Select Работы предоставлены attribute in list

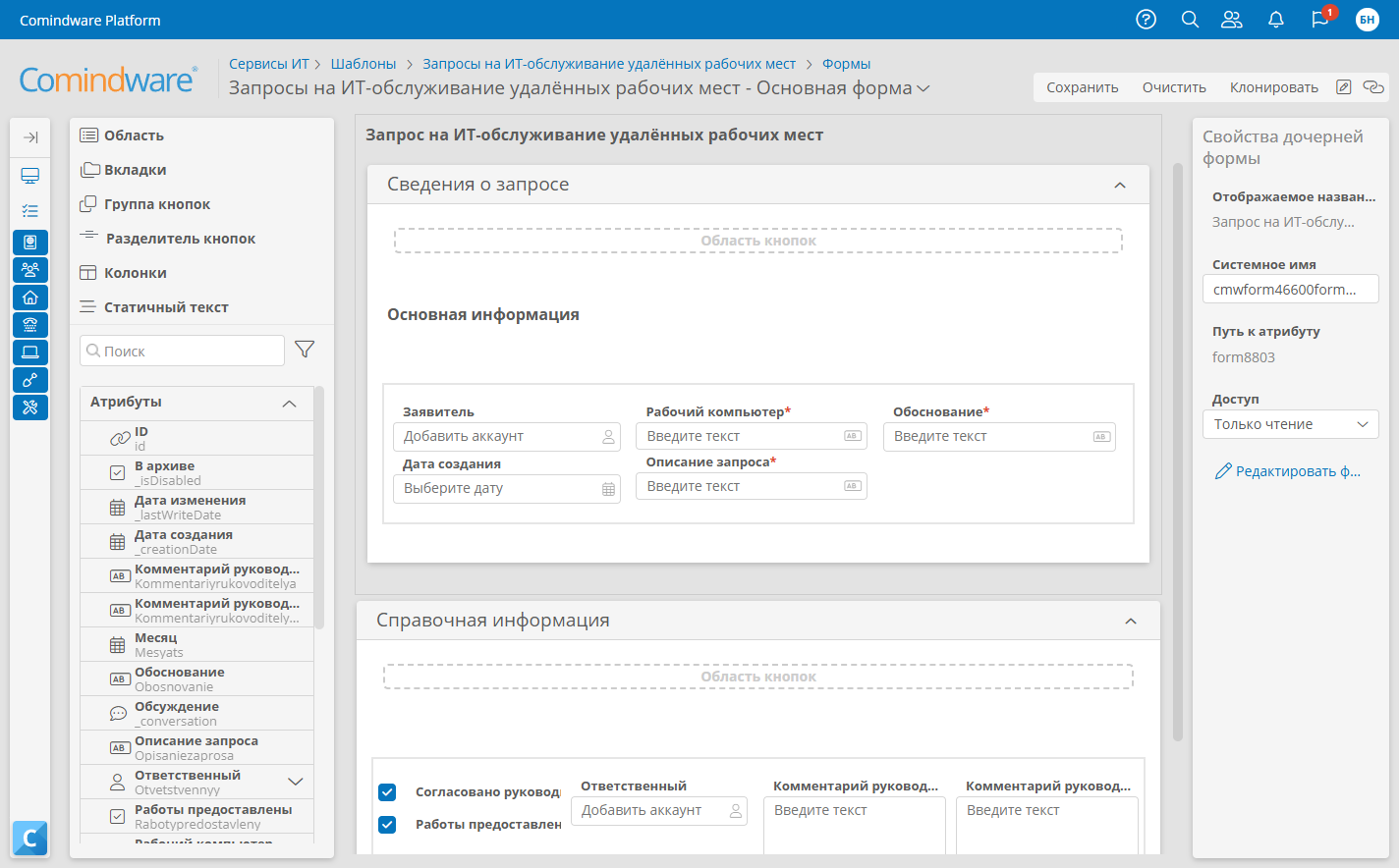coord(196,816)
